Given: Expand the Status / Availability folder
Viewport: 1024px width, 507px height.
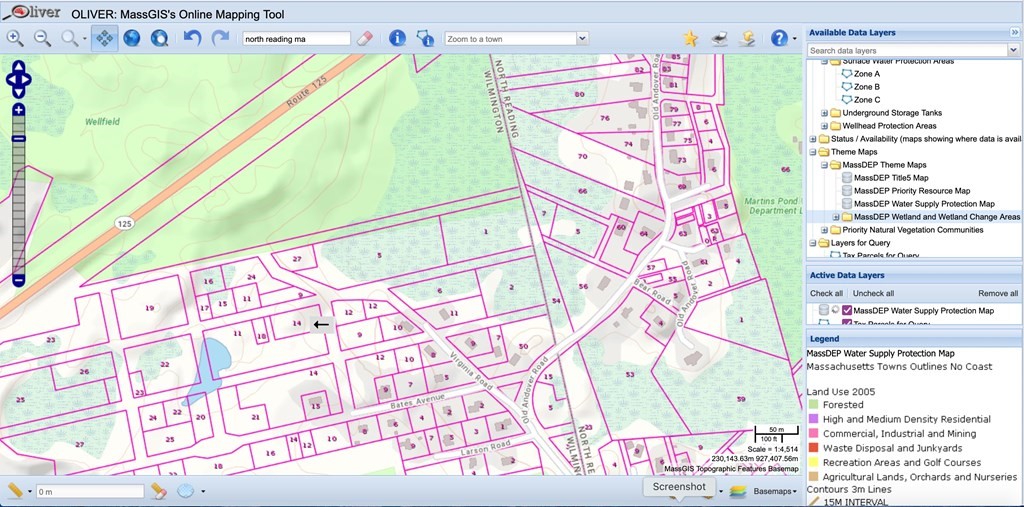Looking at the screenshot, I should 813,139.
